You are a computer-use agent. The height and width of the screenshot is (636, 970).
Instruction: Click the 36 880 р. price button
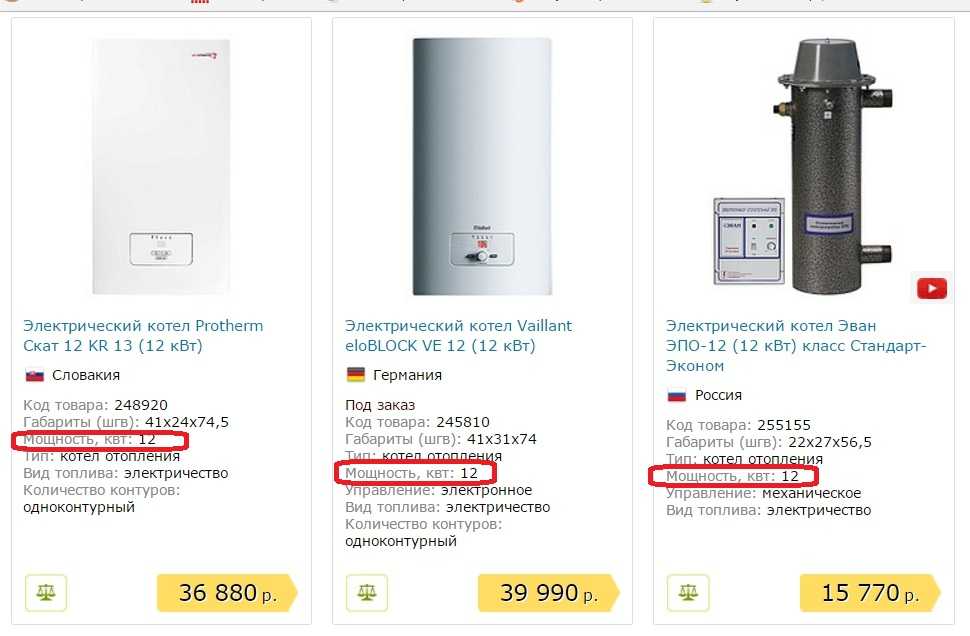225,593
